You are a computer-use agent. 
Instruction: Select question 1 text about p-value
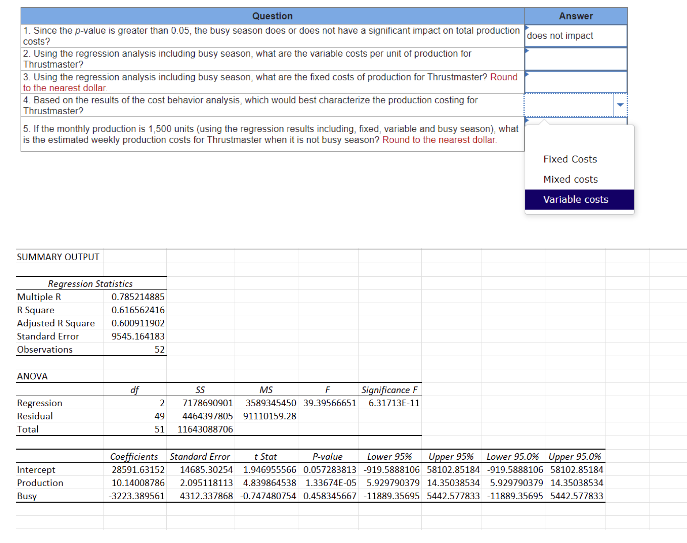(x=271, y=36)
